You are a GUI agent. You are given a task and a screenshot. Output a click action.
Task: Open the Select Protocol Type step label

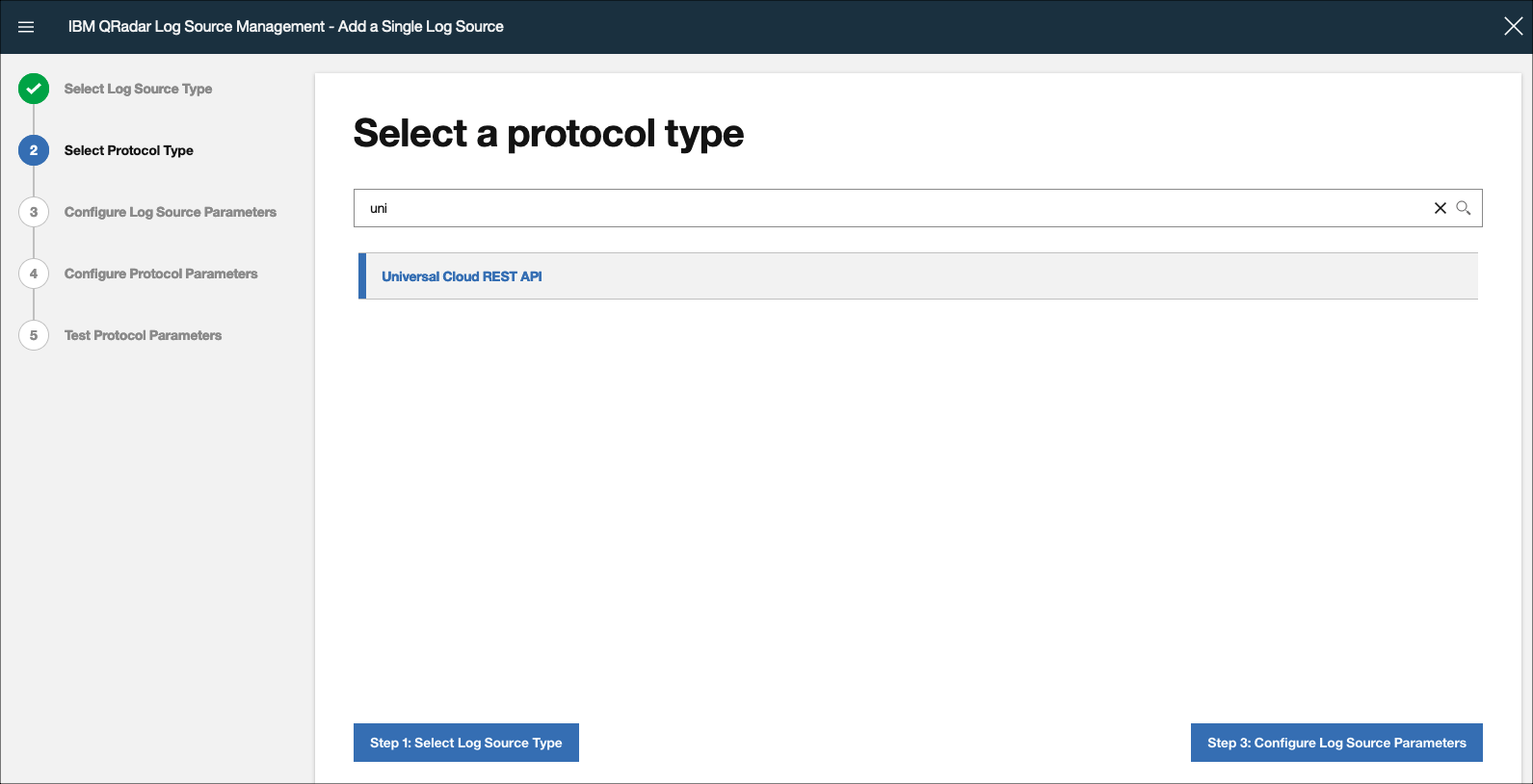[x=129, y=150]
